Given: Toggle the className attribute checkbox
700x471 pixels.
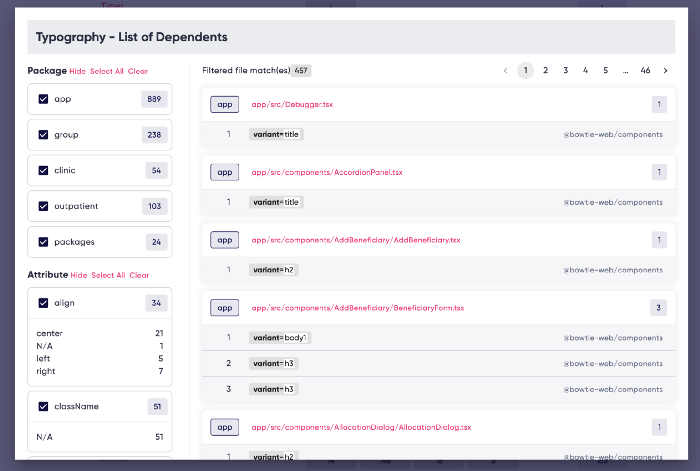Looking at the screenshot, I should click(43, 407).
